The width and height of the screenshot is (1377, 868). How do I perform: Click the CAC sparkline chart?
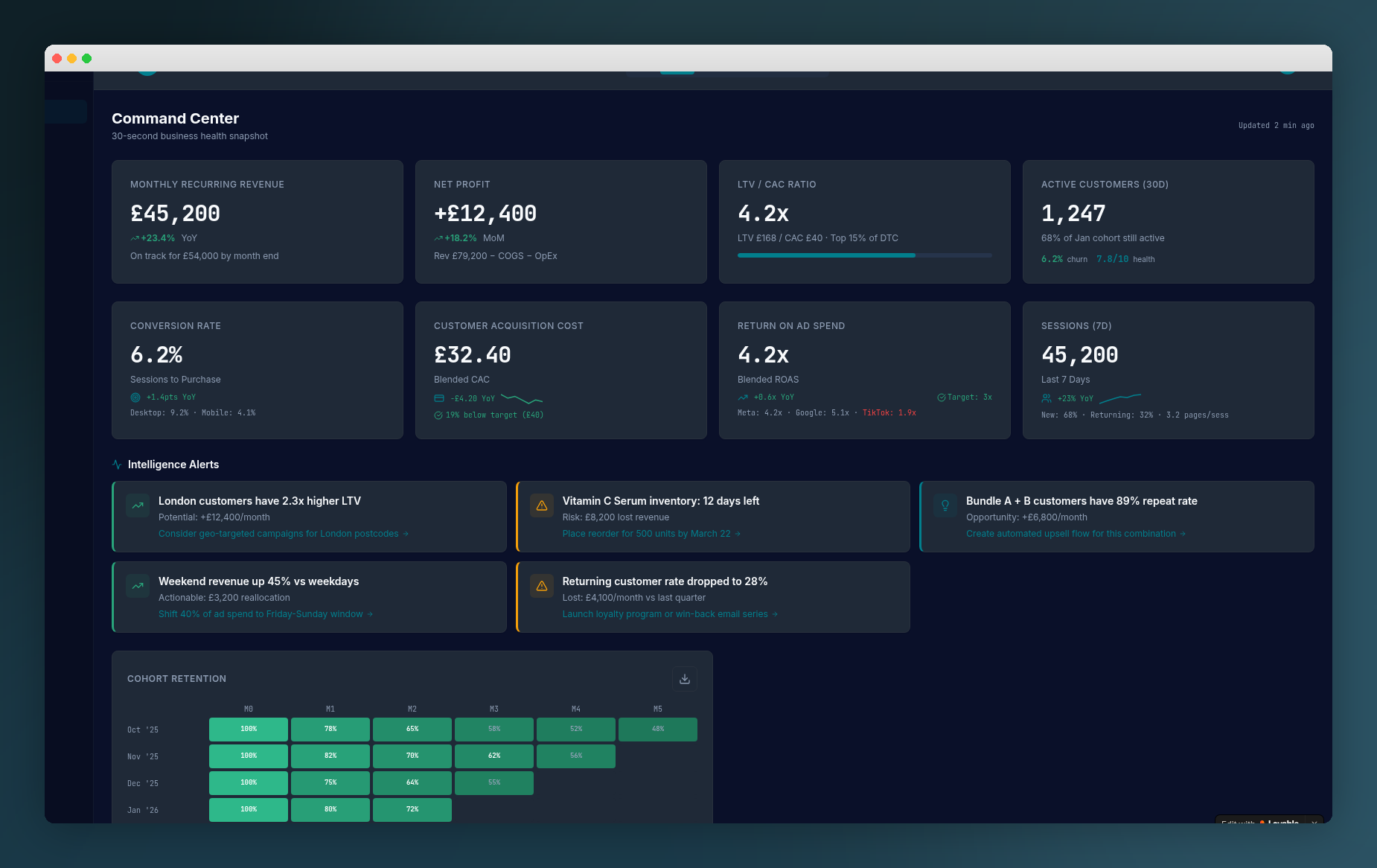pyautogui.click(x=522, y=399)
